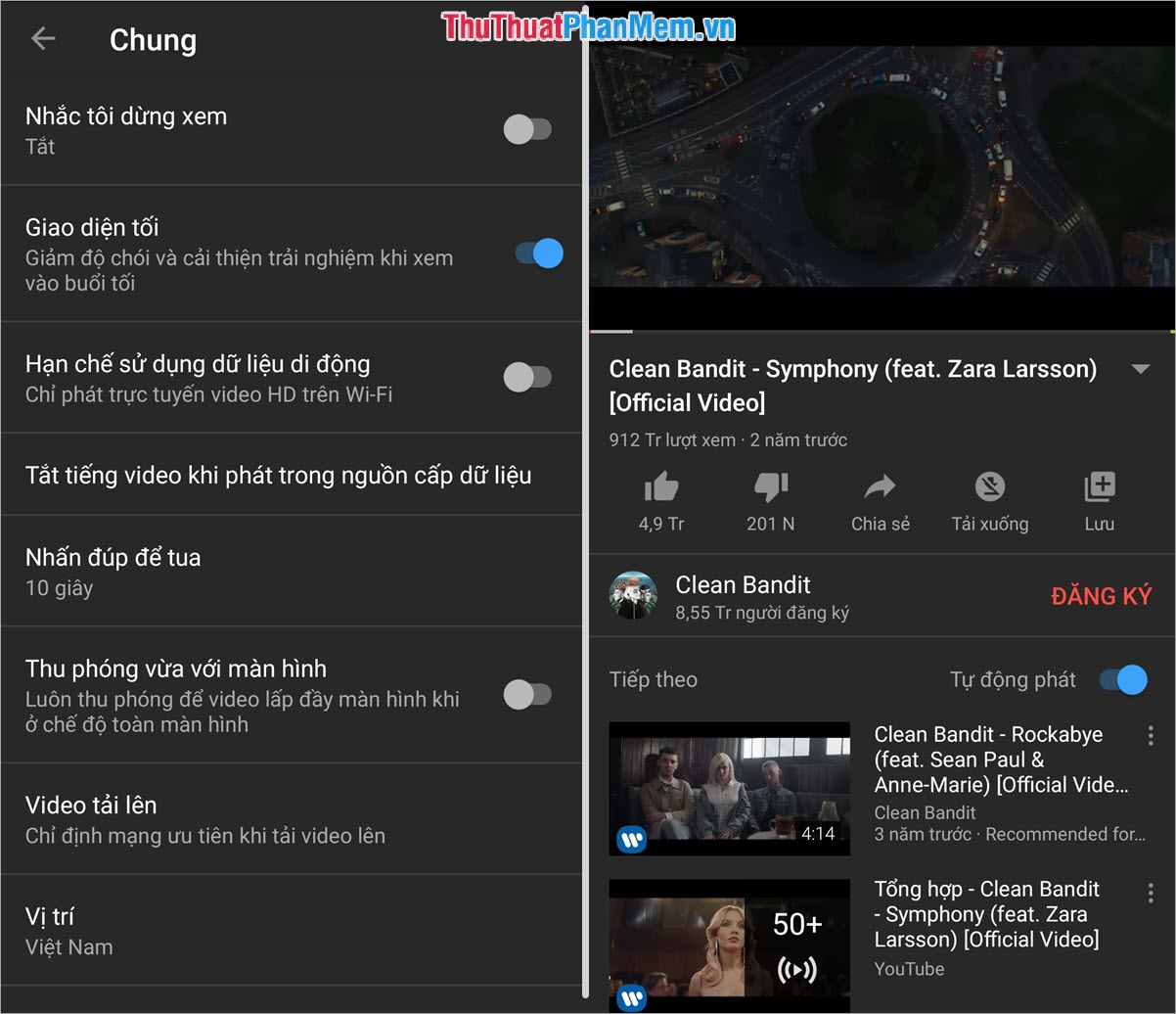Screen dimensions: 1176x1014
Task: Enable Nhắc tôi dừng xem toggle
Action: click(527, 128)
